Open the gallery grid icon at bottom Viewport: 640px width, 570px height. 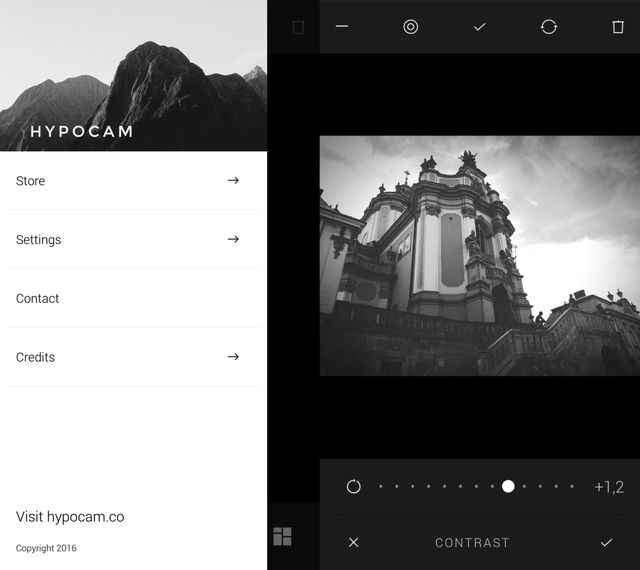click(282, 537)
